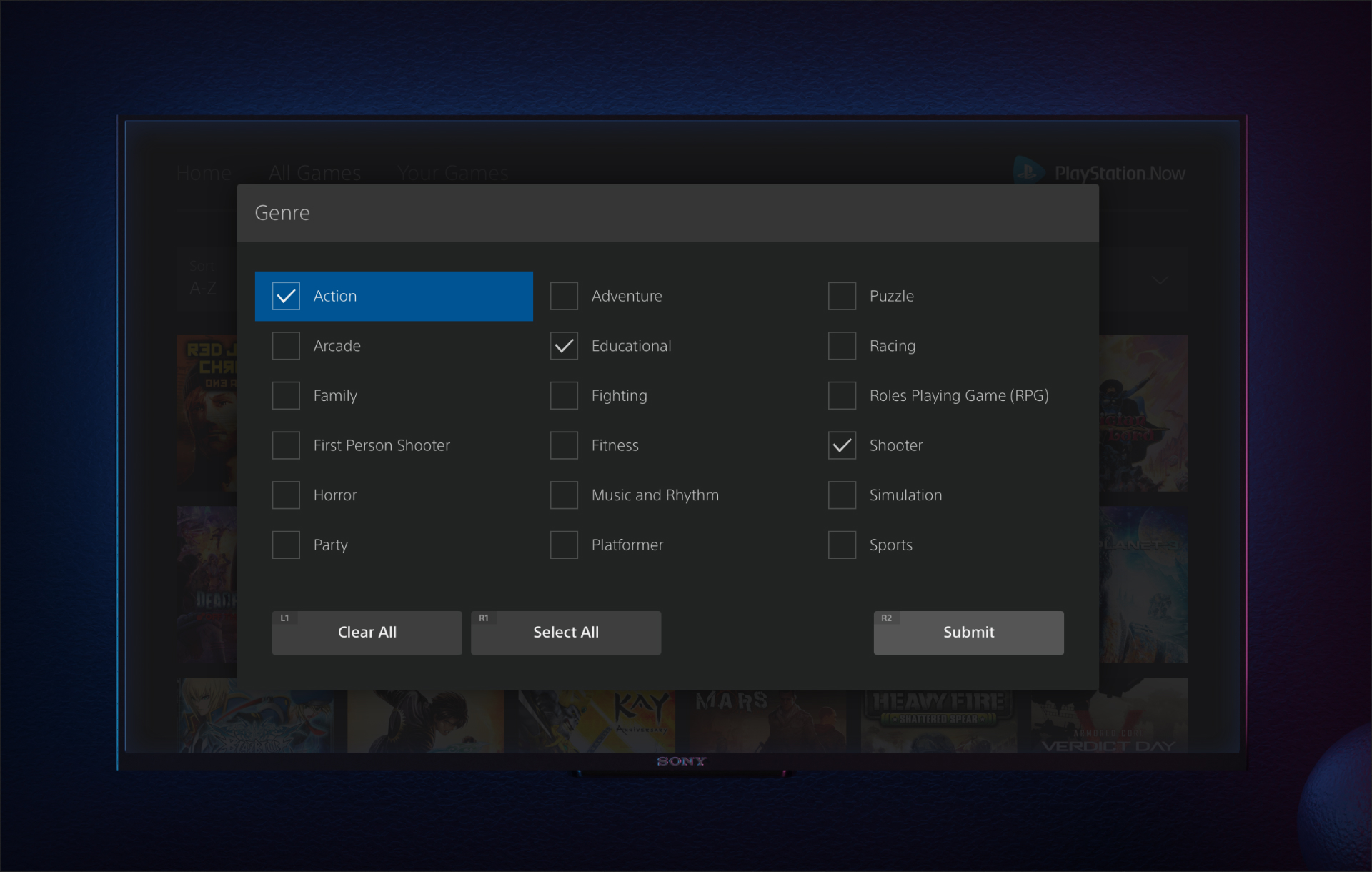The width and height of the screenshot is (1372, 872).
Task: Tick the Puzzle genre checkbox
Action: click(842, 296)
